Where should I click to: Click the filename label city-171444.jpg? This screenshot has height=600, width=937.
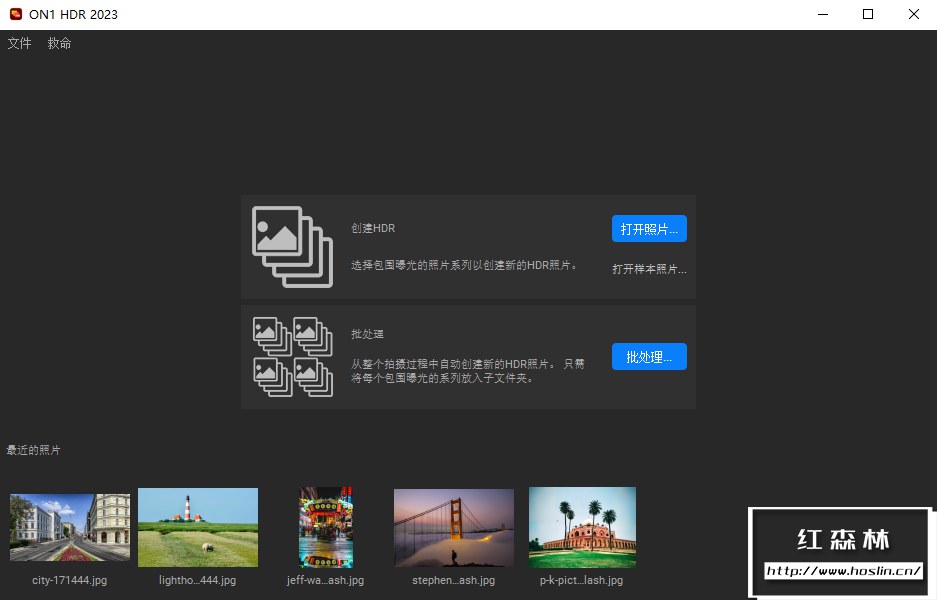point(69,579)
